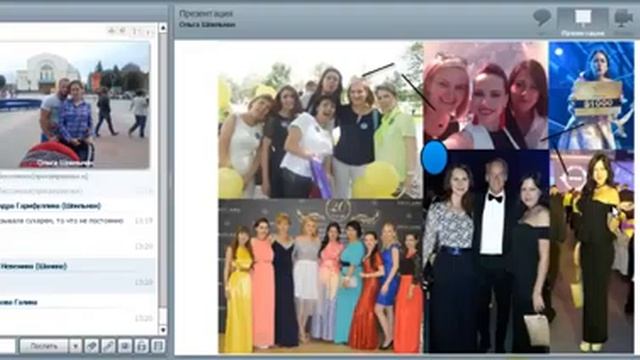640x360 pixels.
Task: Click the presentation slide collage
Action: click(426, 197)
